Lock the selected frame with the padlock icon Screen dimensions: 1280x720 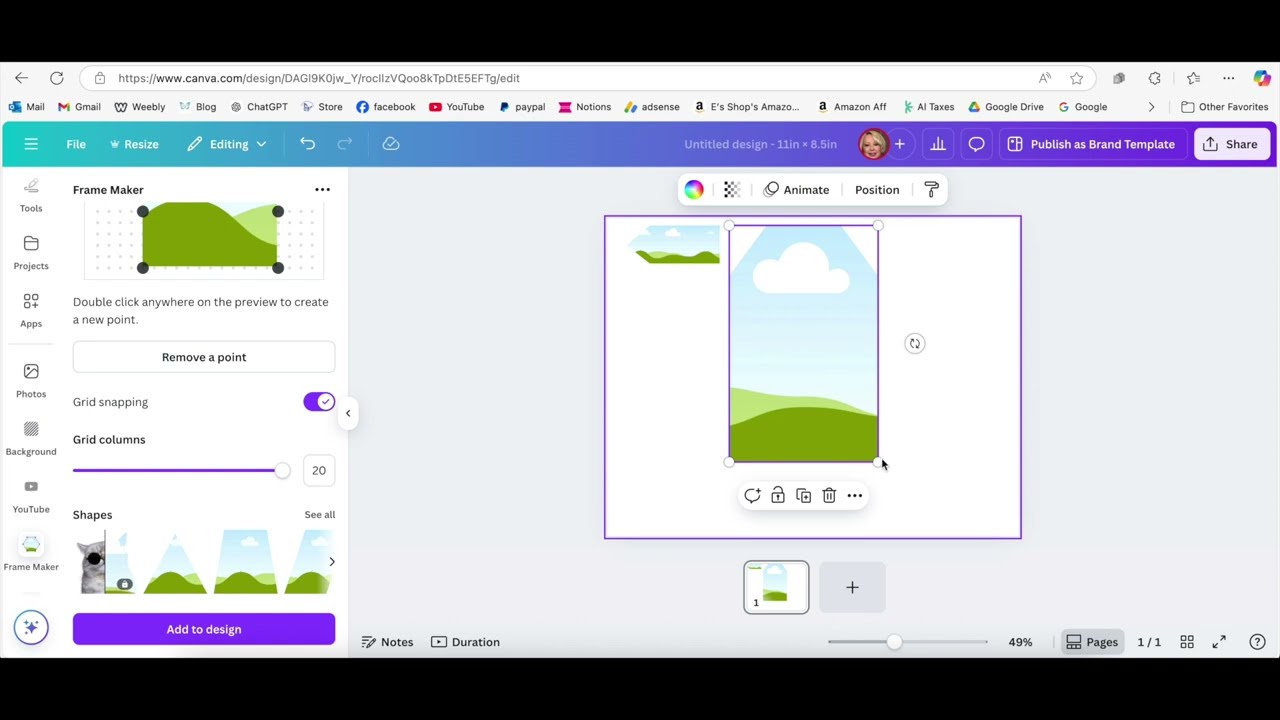pos(778,496)
